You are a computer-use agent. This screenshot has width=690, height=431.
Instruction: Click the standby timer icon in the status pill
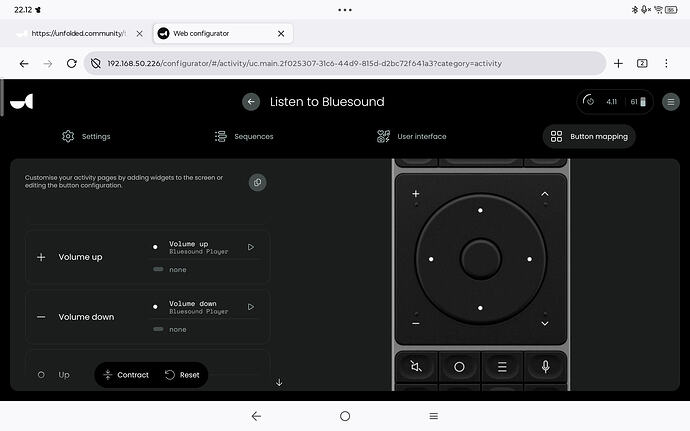tap(588, 101)
